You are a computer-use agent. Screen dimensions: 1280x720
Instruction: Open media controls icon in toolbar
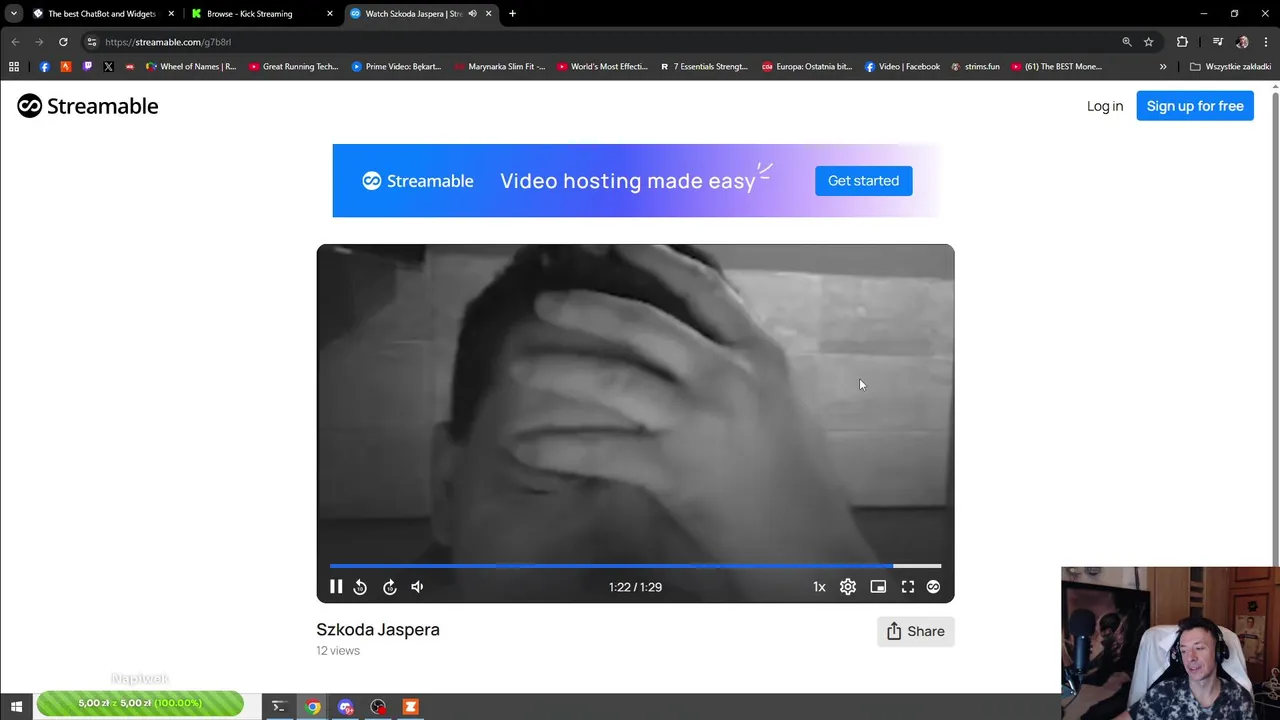click(x=1217, y=42)
